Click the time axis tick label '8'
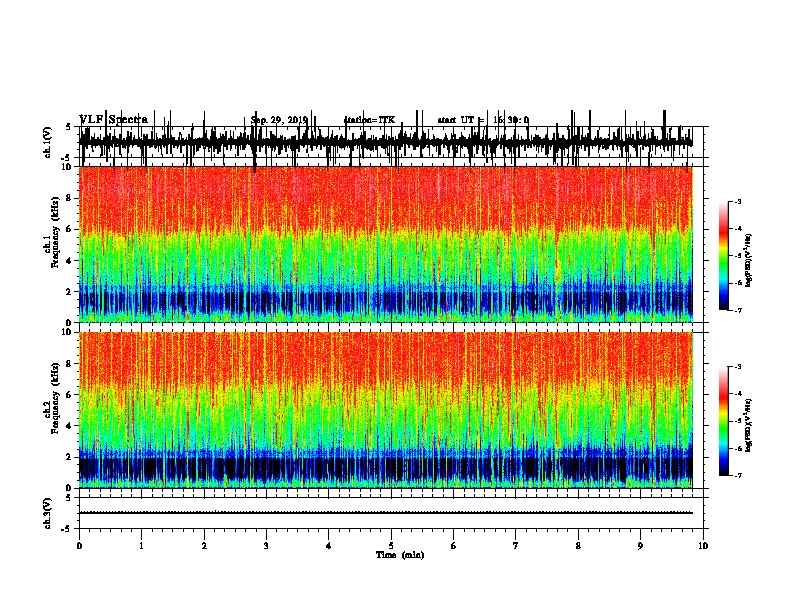The width and height of the screenshot is (792, 612). pyautogui.click(x=578, y=546)
